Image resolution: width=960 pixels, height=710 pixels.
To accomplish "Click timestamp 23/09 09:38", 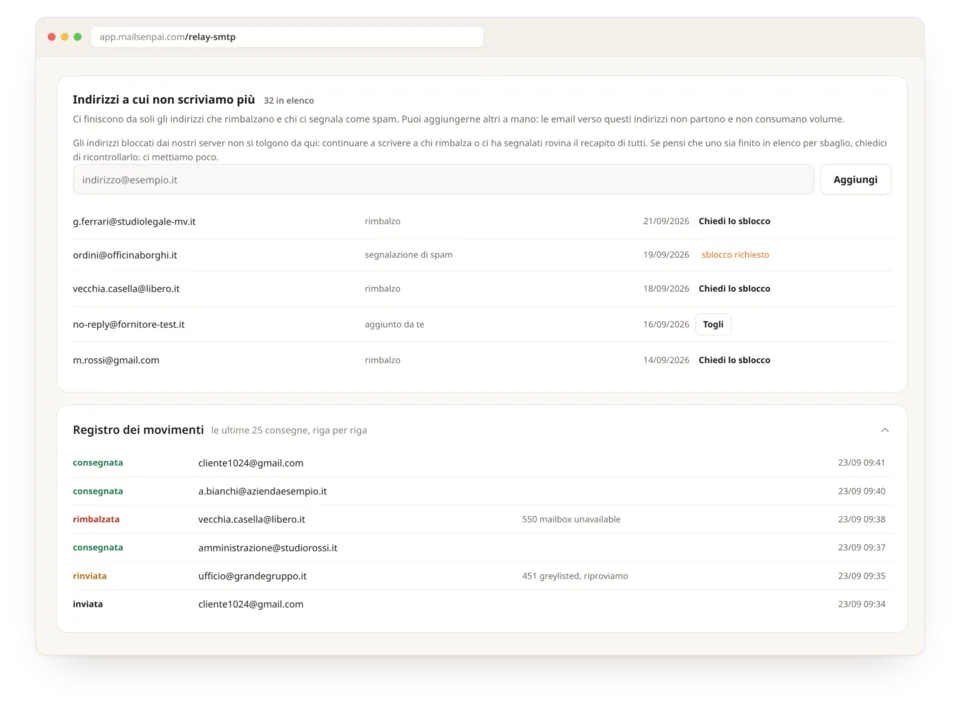I will [861, 519].
